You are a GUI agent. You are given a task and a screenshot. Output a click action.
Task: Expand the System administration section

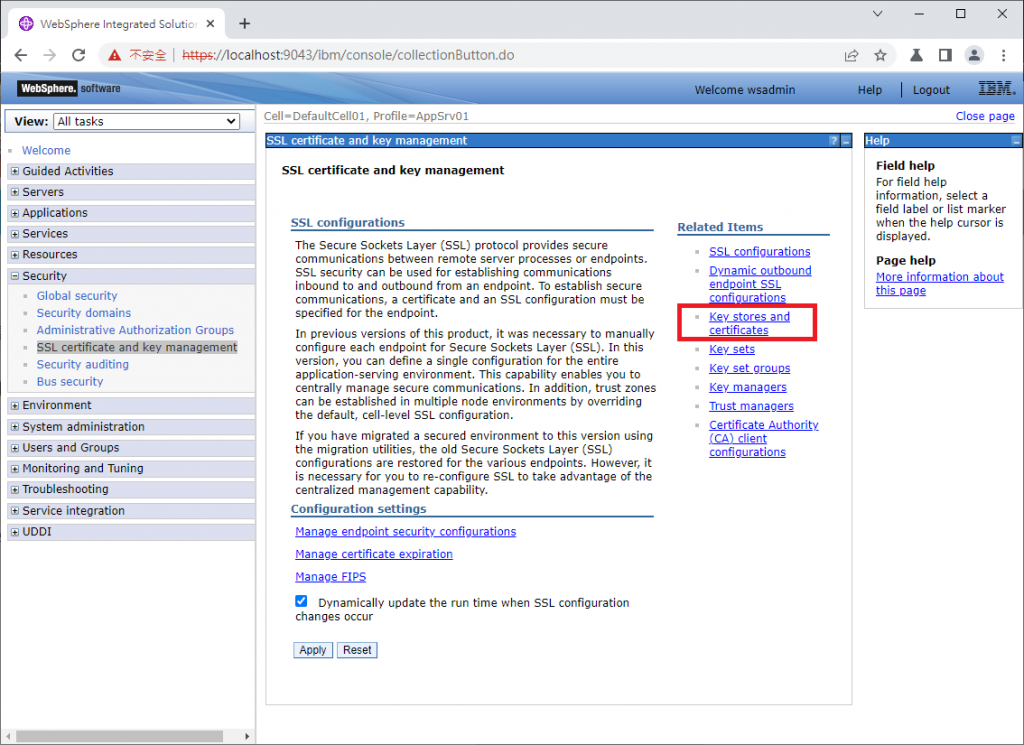[x=15, y=427]
